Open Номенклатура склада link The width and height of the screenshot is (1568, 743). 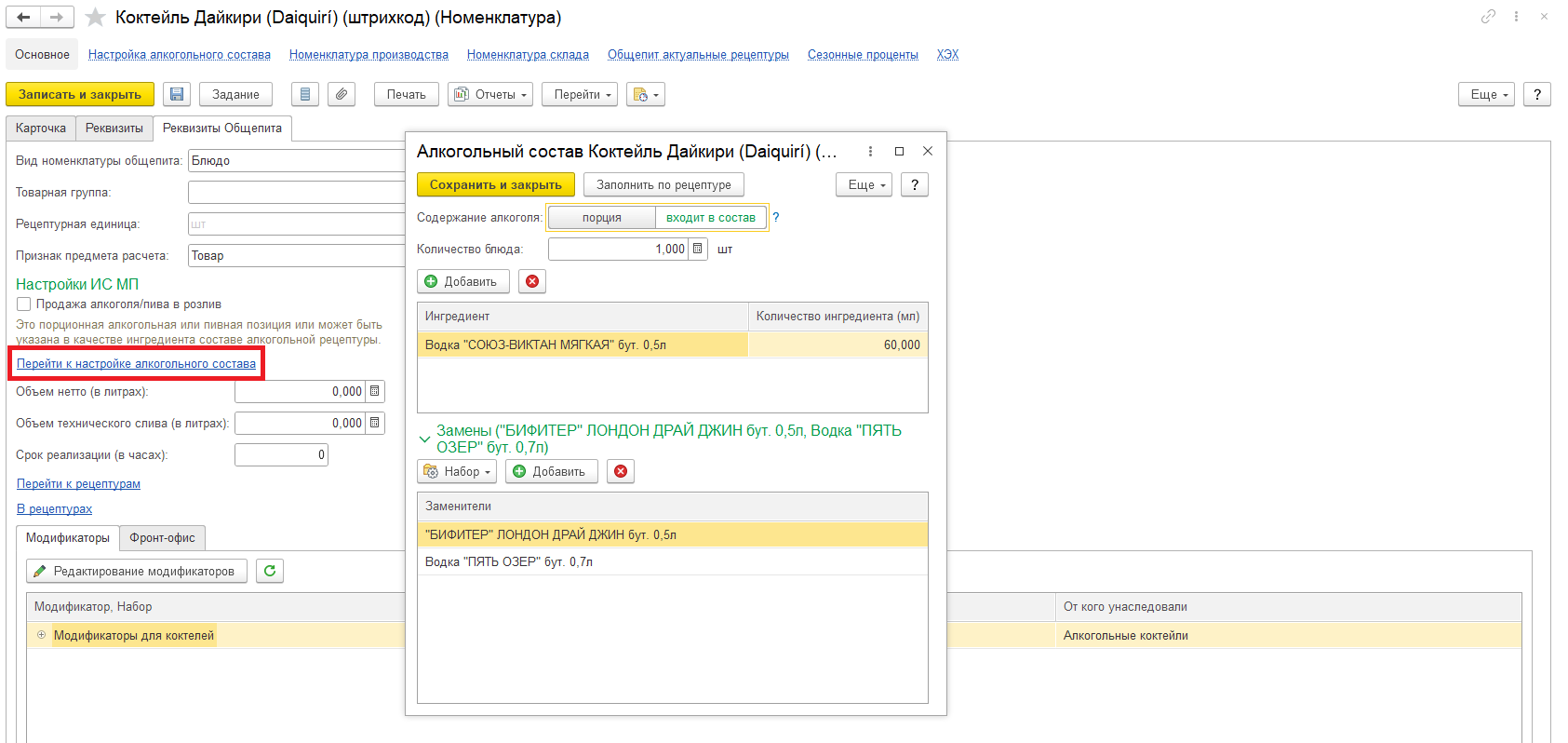click(528, 54)
